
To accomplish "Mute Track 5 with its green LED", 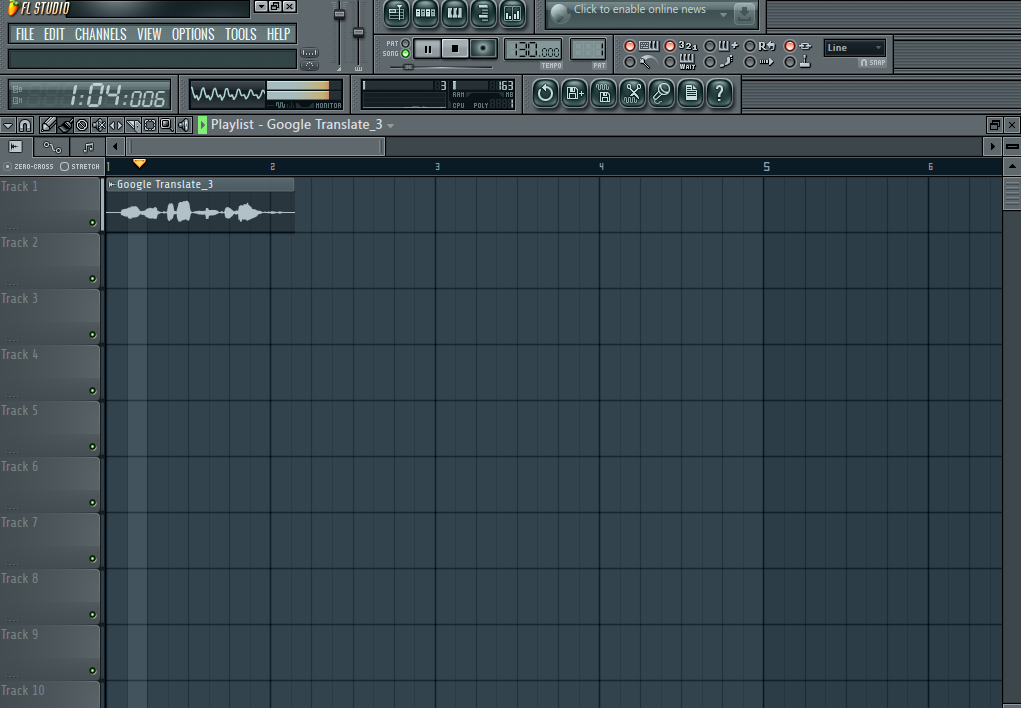I will click(92, 447).
